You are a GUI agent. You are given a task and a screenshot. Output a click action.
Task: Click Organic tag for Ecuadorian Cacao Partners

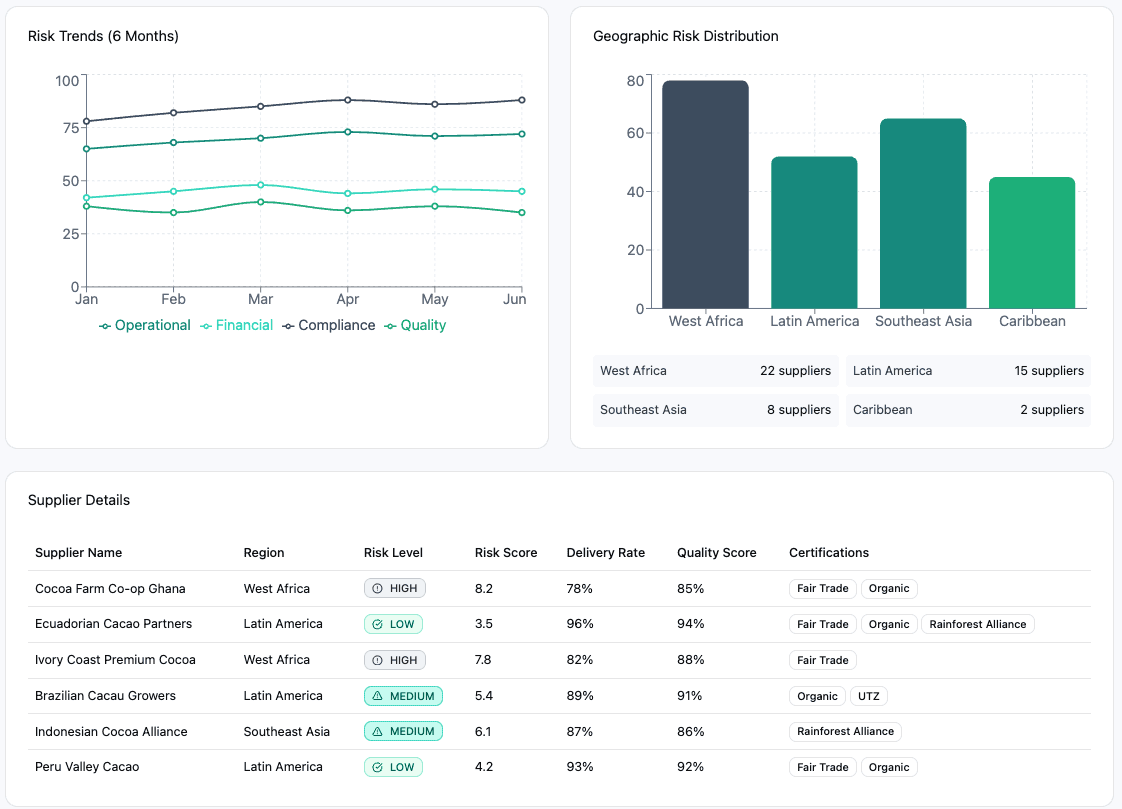pos(889,624)
